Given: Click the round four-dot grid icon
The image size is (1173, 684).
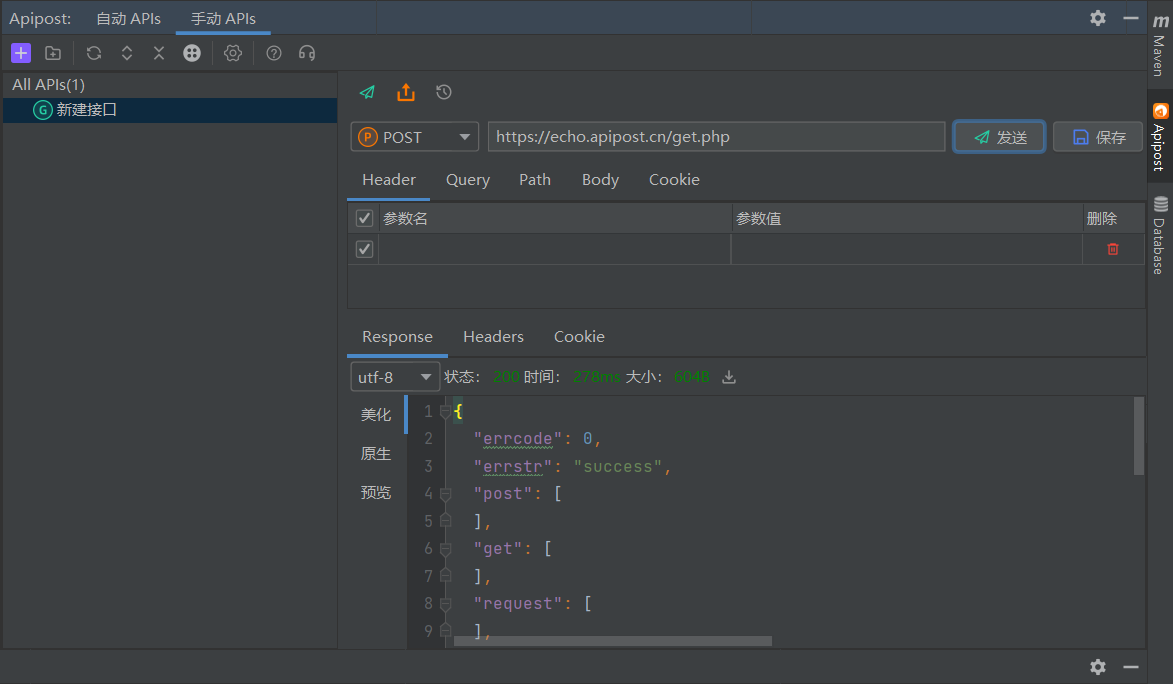Looking at the screenshot, I should click(x=192, y=53).
